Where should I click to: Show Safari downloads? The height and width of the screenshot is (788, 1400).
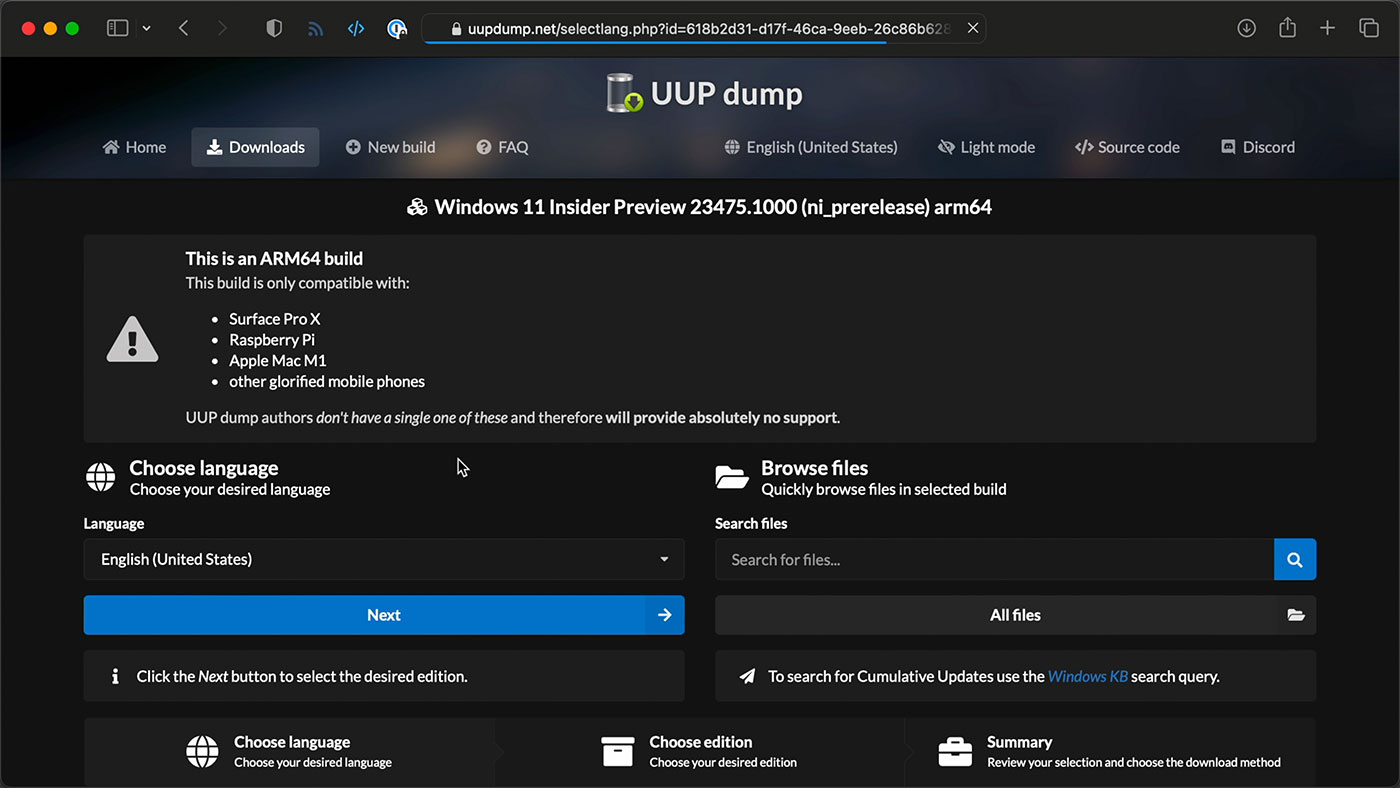(1246, 28)
